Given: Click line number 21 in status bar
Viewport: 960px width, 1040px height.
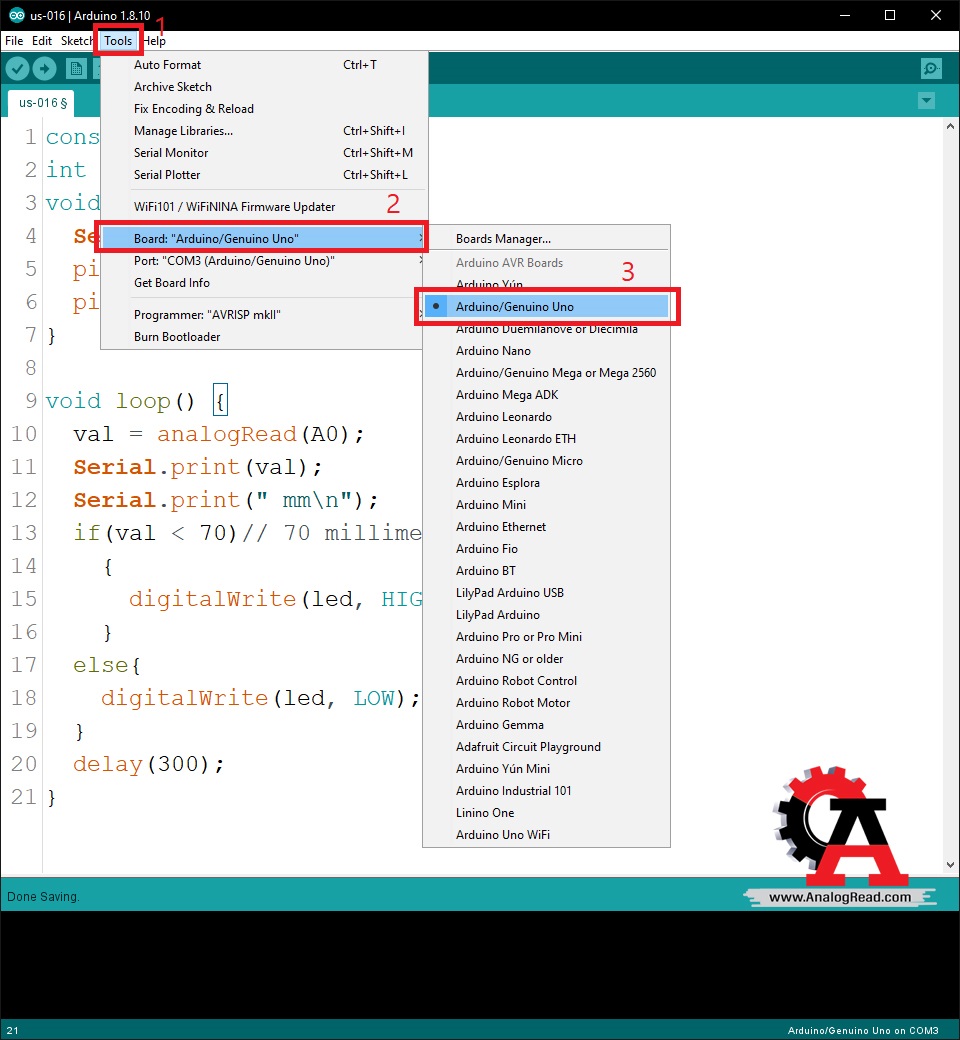Looking at the screenshot, I should (x=13, y=1031).
